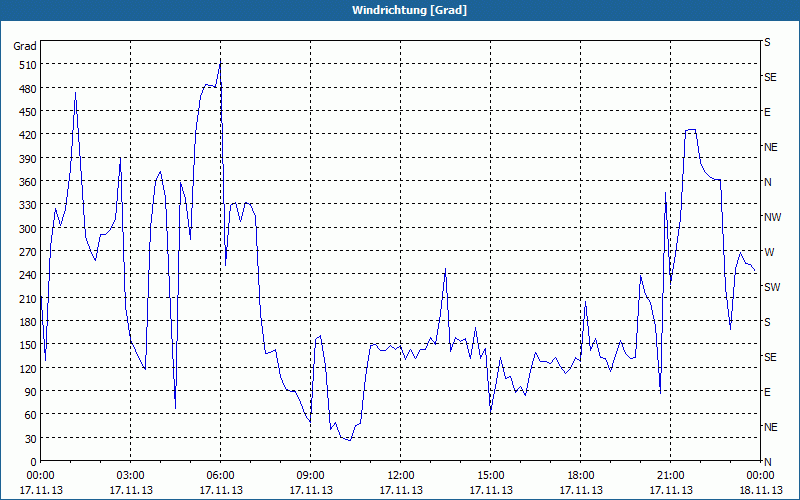Click the 390 value on the left axis
The width and height of the screenshot is (800, 500).
coord(28,159)
